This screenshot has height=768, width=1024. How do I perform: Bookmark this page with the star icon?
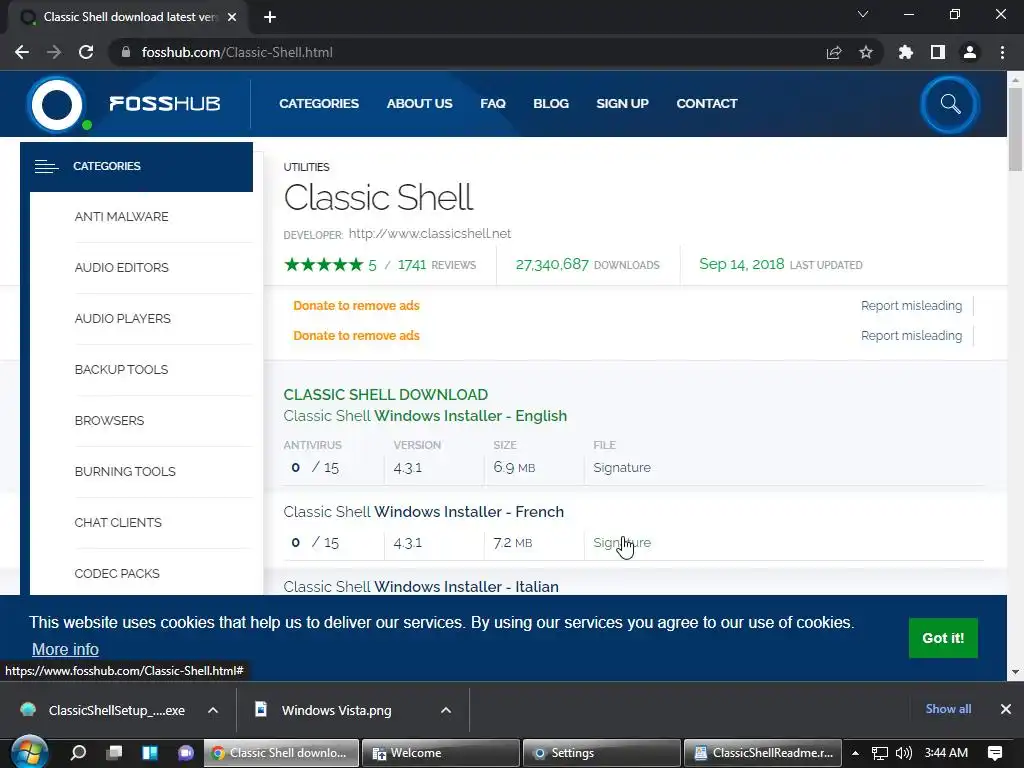[866, 52]
